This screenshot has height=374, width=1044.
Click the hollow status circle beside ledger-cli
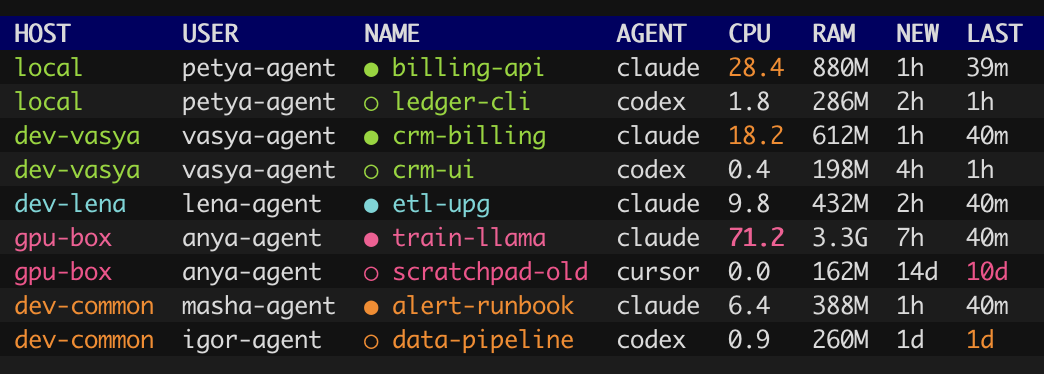372,102
